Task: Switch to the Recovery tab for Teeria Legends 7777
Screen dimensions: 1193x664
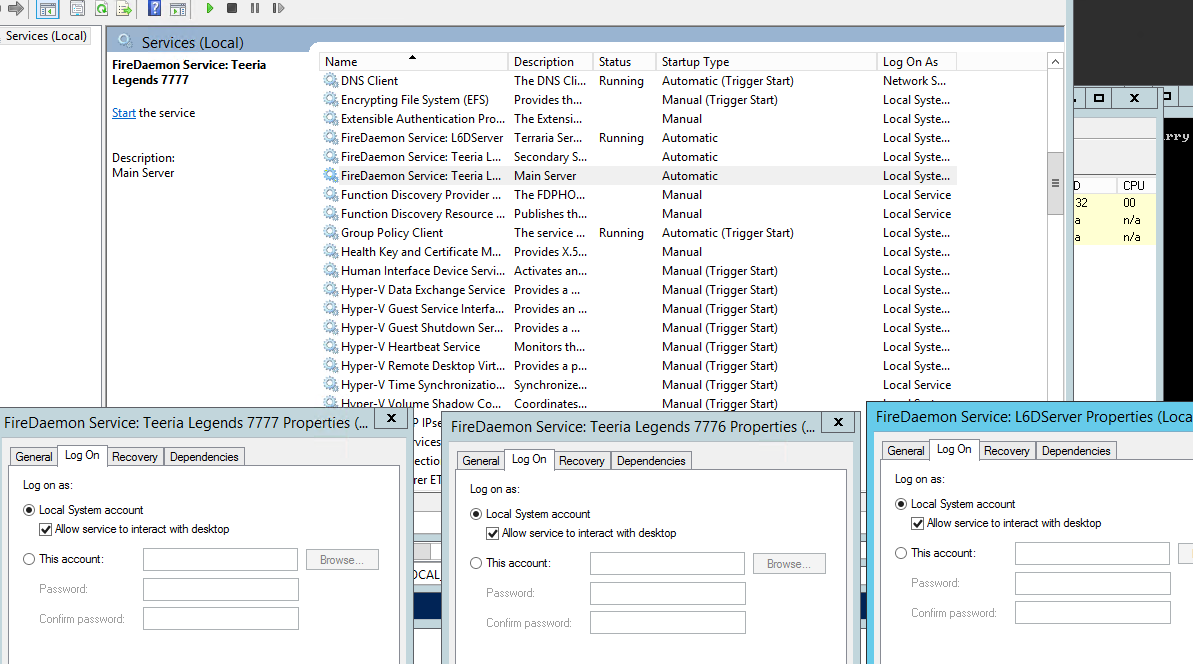Action: click(x=134, y=456)
